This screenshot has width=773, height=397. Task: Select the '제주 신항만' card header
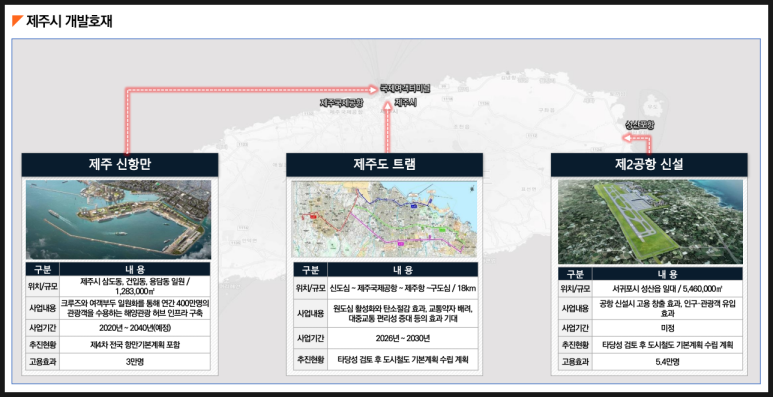click(120, 164)
